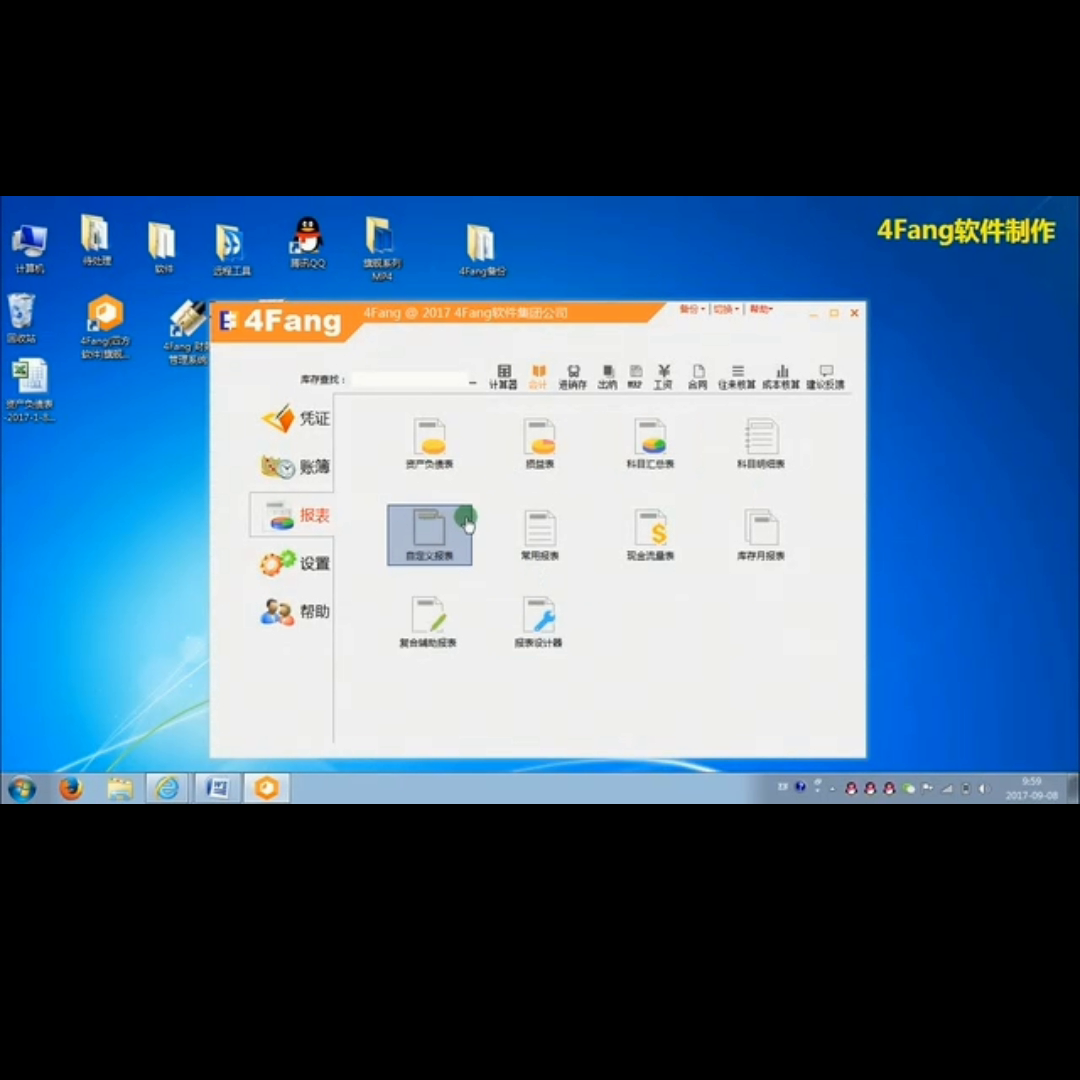Click the taskbar clock showing 9:59

point(1031,788)
